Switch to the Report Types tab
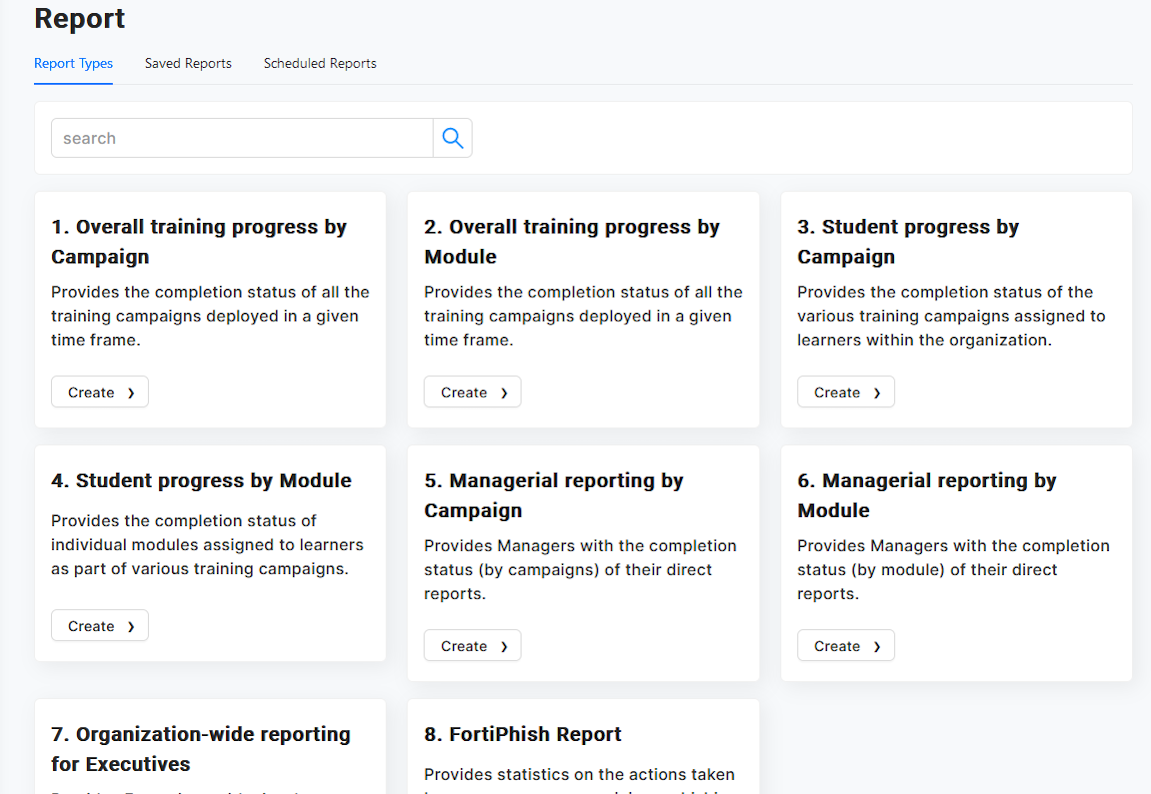 click(x=73, y=63)
